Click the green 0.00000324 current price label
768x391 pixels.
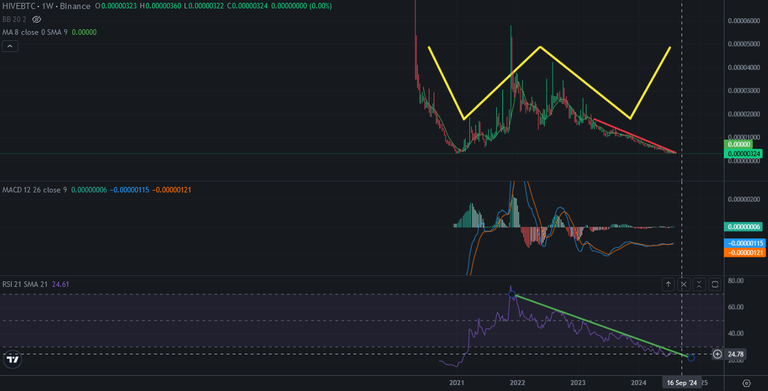point(743,154)
